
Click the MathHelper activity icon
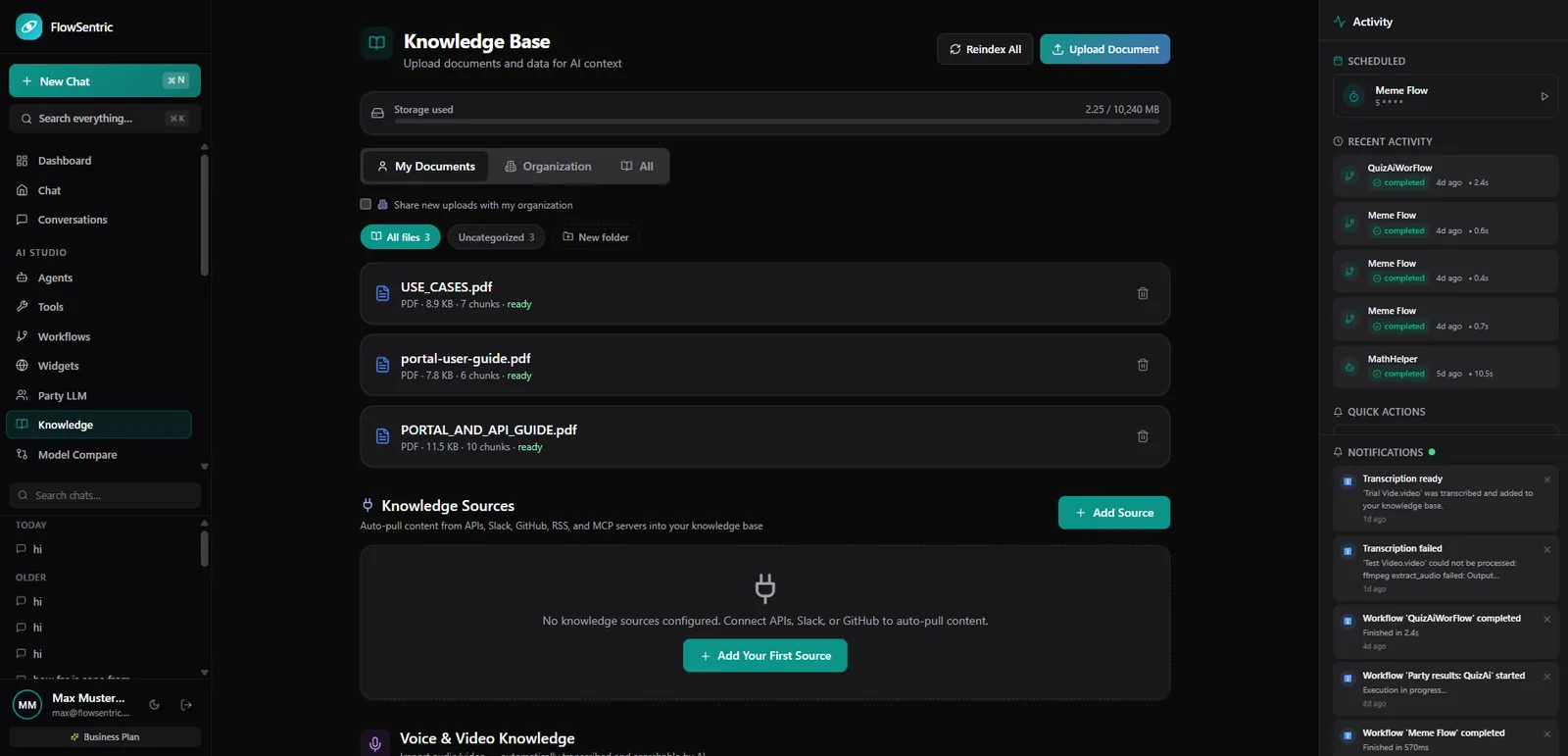[x=1349, y=367]
